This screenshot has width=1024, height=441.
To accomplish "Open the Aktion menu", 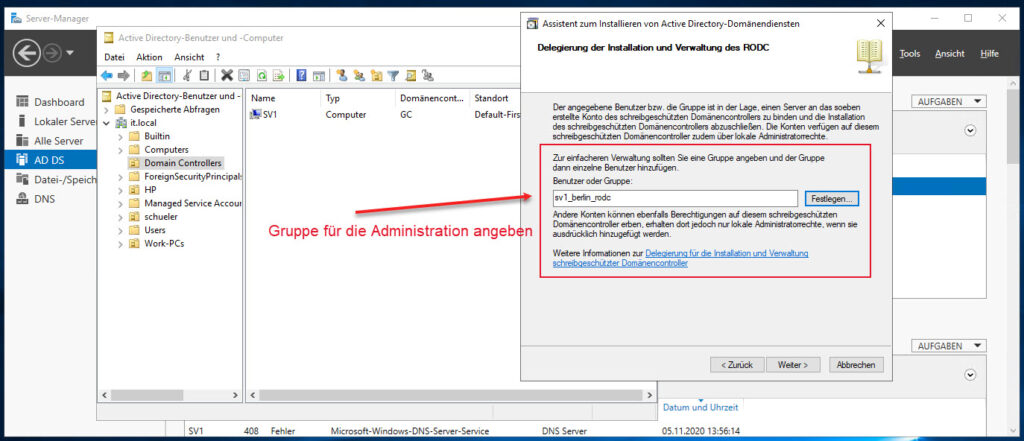I will click(149, 57).
